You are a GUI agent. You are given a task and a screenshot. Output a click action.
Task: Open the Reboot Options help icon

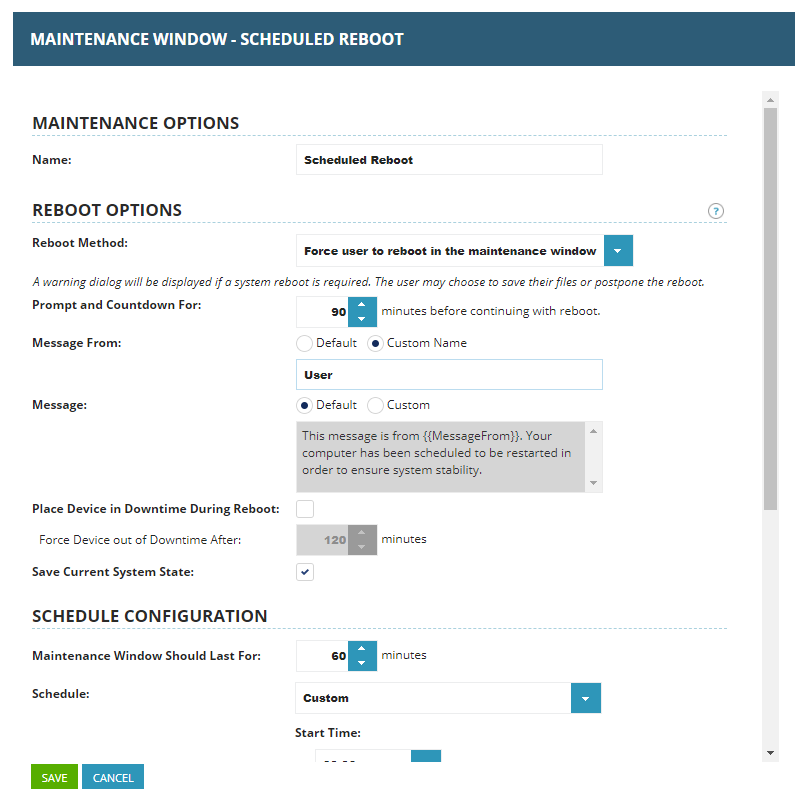[716, 211]
